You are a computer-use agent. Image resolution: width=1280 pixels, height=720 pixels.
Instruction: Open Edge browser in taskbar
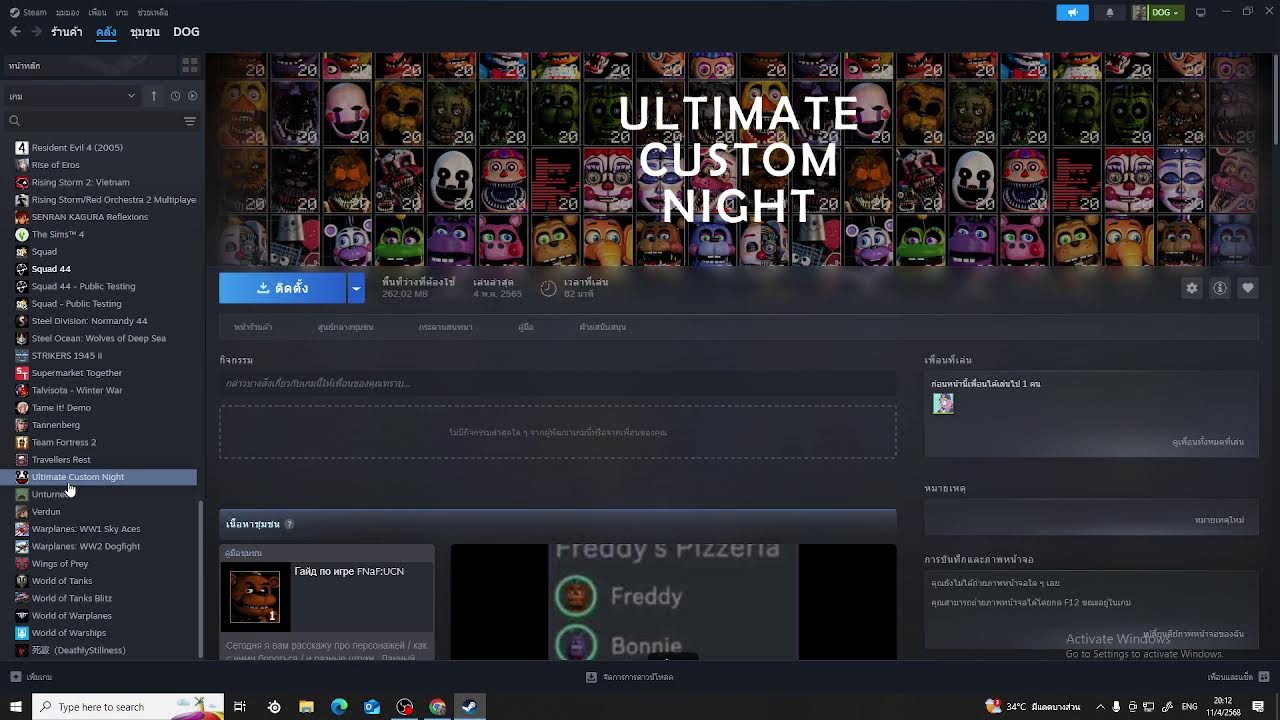pos(339,707)
